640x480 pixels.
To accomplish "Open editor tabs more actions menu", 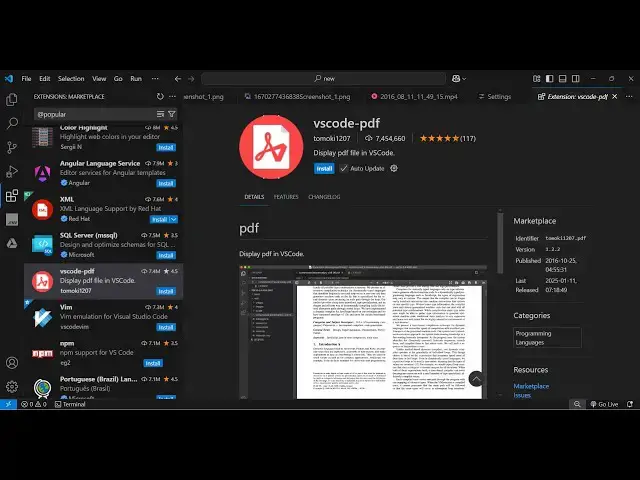I will tap(629, 96).
